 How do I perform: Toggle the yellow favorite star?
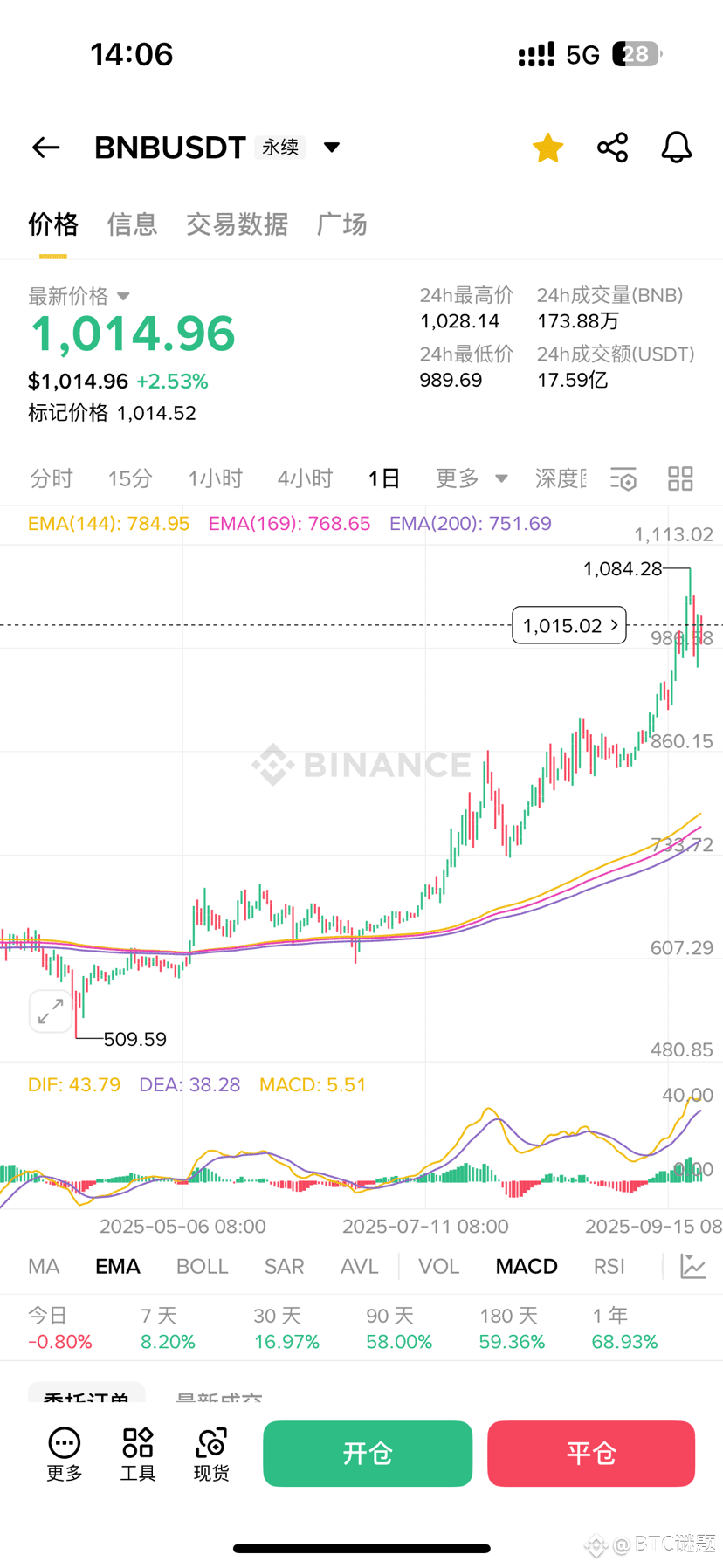point(548,148)
